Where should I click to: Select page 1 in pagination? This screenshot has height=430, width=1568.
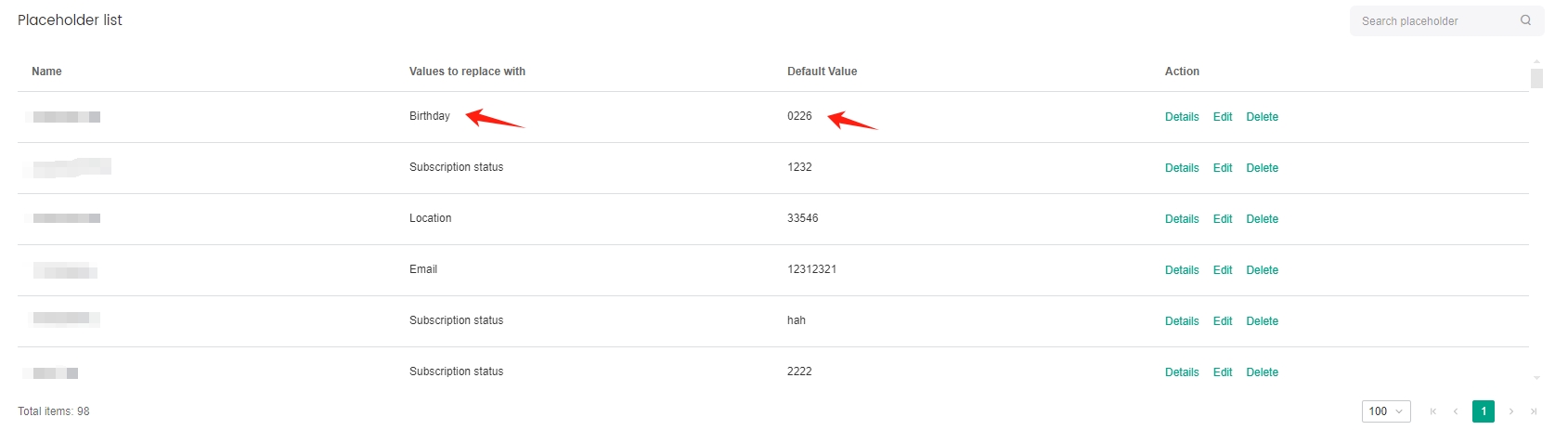1484,411
